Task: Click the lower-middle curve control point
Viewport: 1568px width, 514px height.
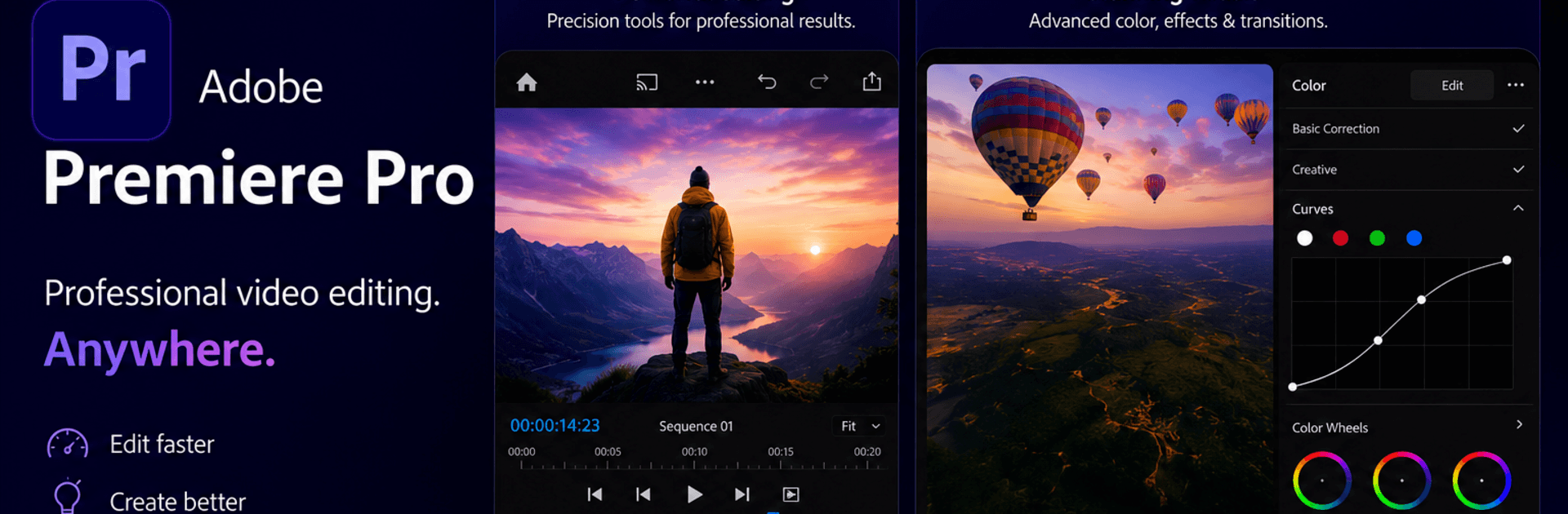Action: (x=1378, y=340)
